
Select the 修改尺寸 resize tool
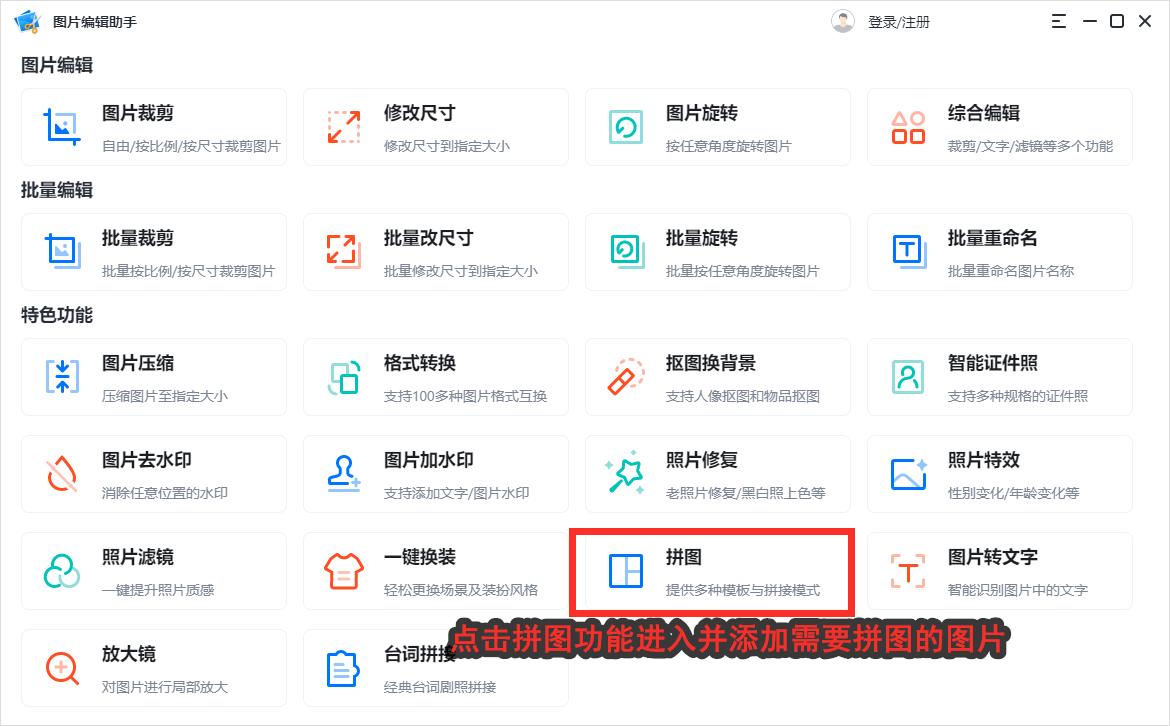tap(436, 127)
